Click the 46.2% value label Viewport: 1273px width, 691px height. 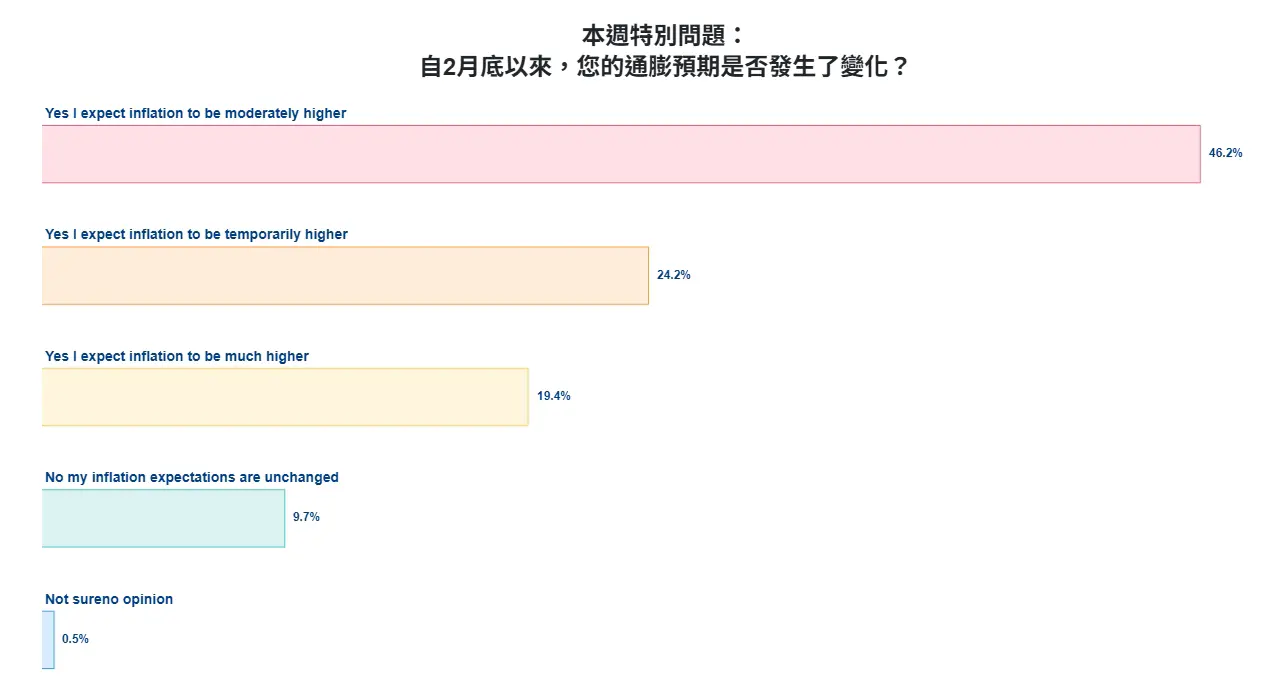tap(1225, 153)
